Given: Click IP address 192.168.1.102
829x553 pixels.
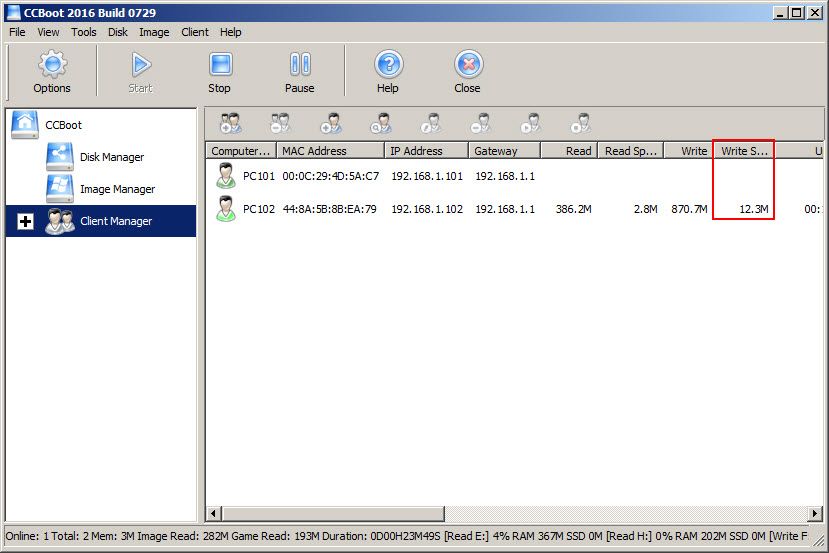Looking at the screenshot, I should [x=427, y=209].
